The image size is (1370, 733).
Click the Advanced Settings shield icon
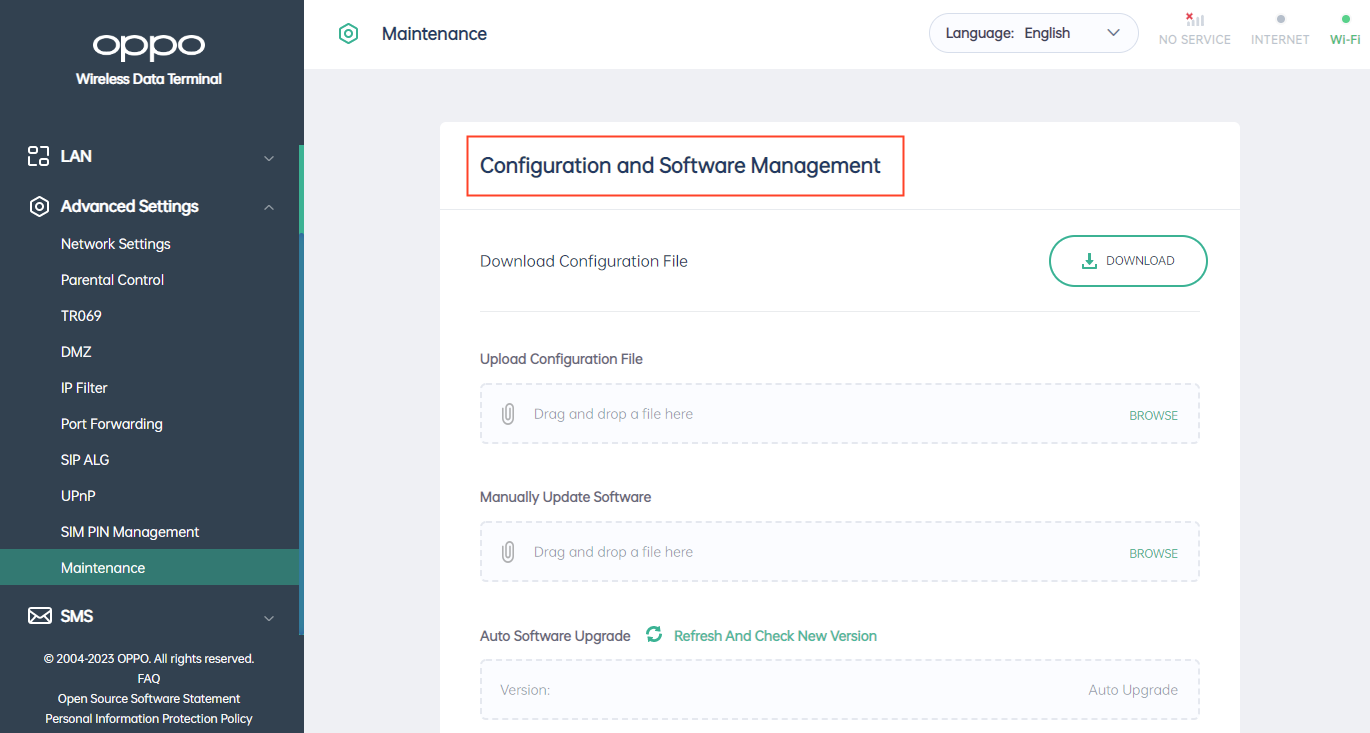point(38,206)
